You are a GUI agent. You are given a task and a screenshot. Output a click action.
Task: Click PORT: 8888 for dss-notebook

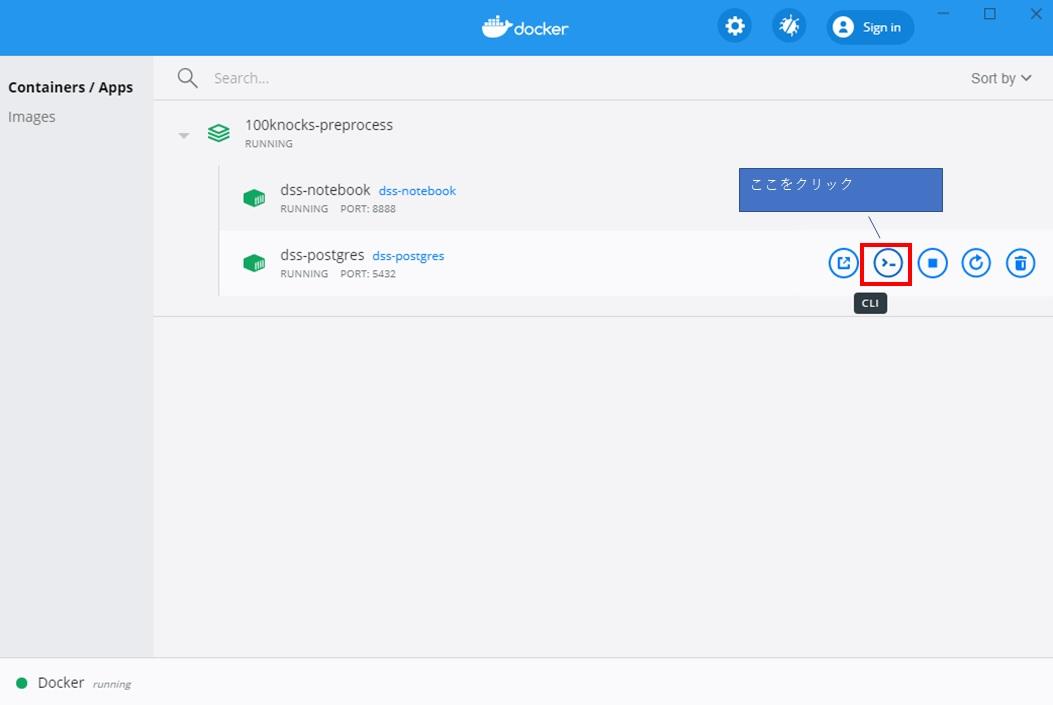368,209
